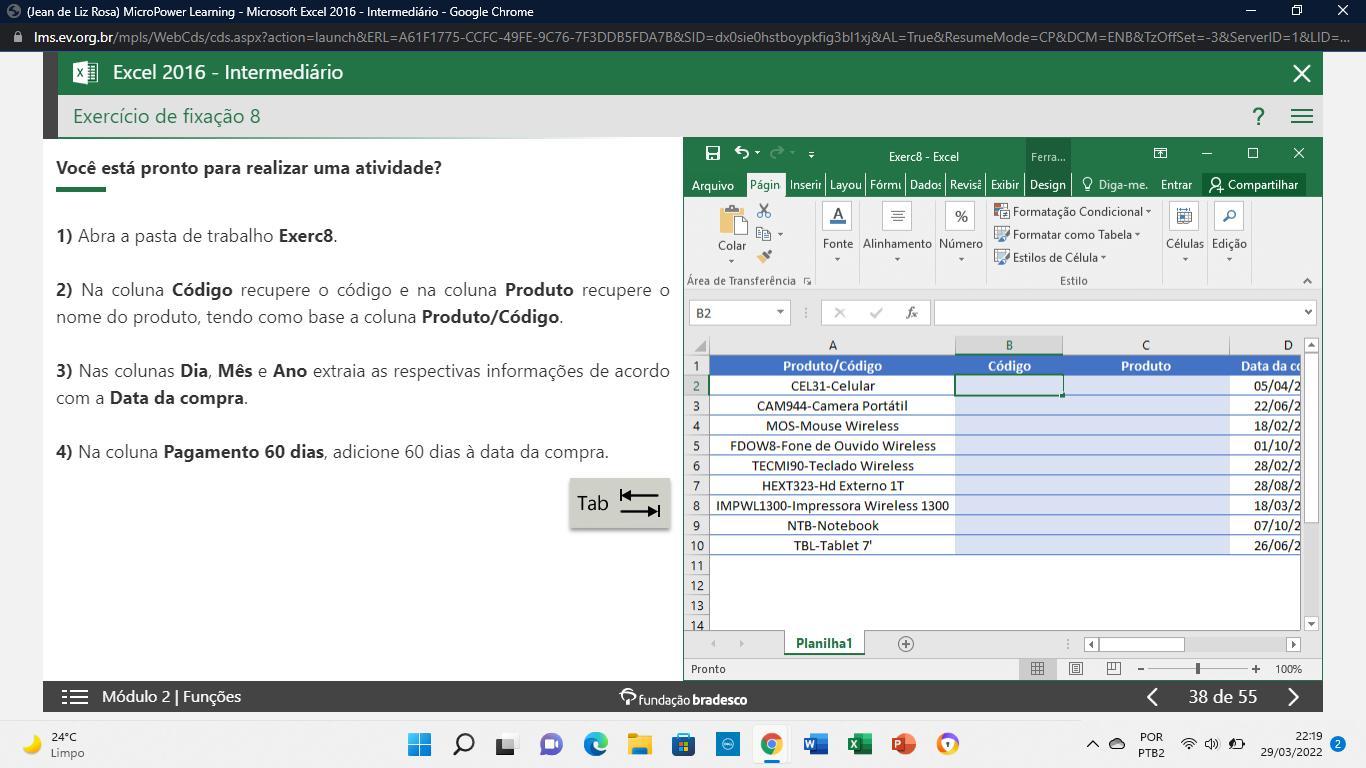Click the Undo arrow icon
Screen dimensions: 1366x768
click(x=742, y=153)
